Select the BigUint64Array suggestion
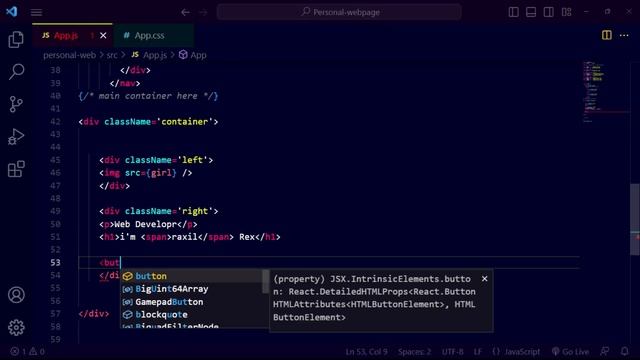 coord(192,289)
